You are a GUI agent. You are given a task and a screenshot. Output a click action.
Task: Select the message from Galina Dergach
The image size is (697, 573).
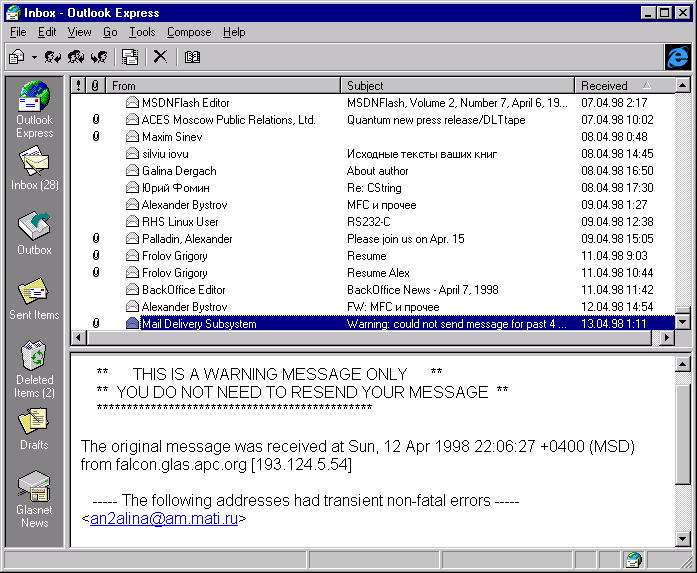point(373,171)
